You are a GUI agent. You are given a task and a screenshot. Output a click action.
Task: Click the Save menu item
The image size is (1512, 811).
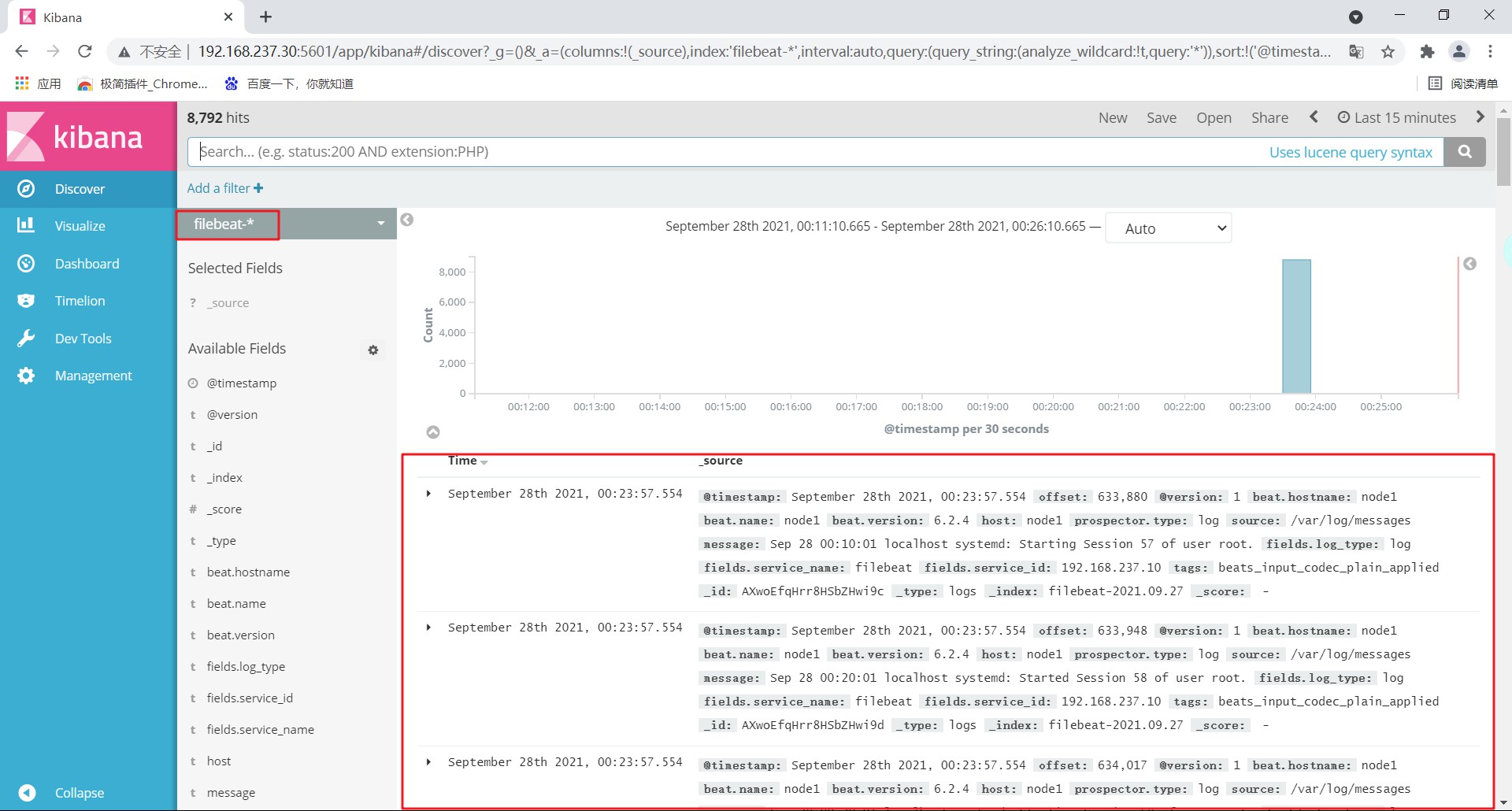[1162, 117]
